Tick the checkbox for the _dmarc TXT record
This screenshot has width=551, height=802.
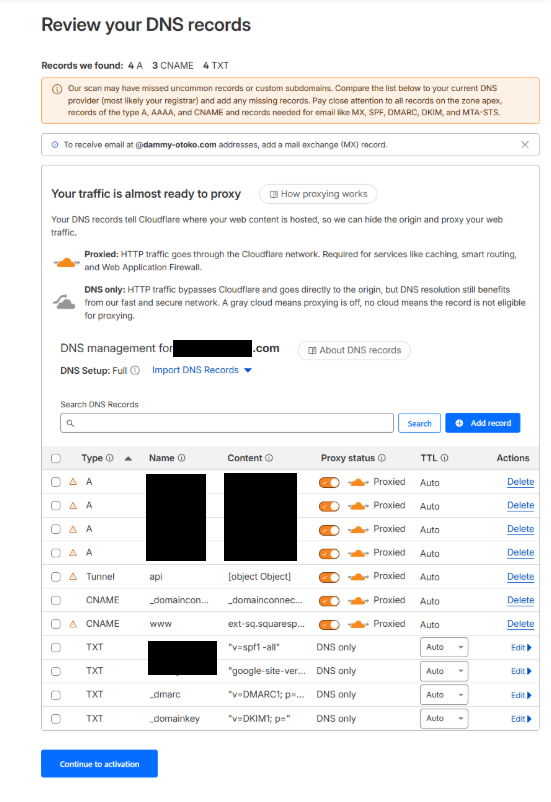[x=56, y=695]
